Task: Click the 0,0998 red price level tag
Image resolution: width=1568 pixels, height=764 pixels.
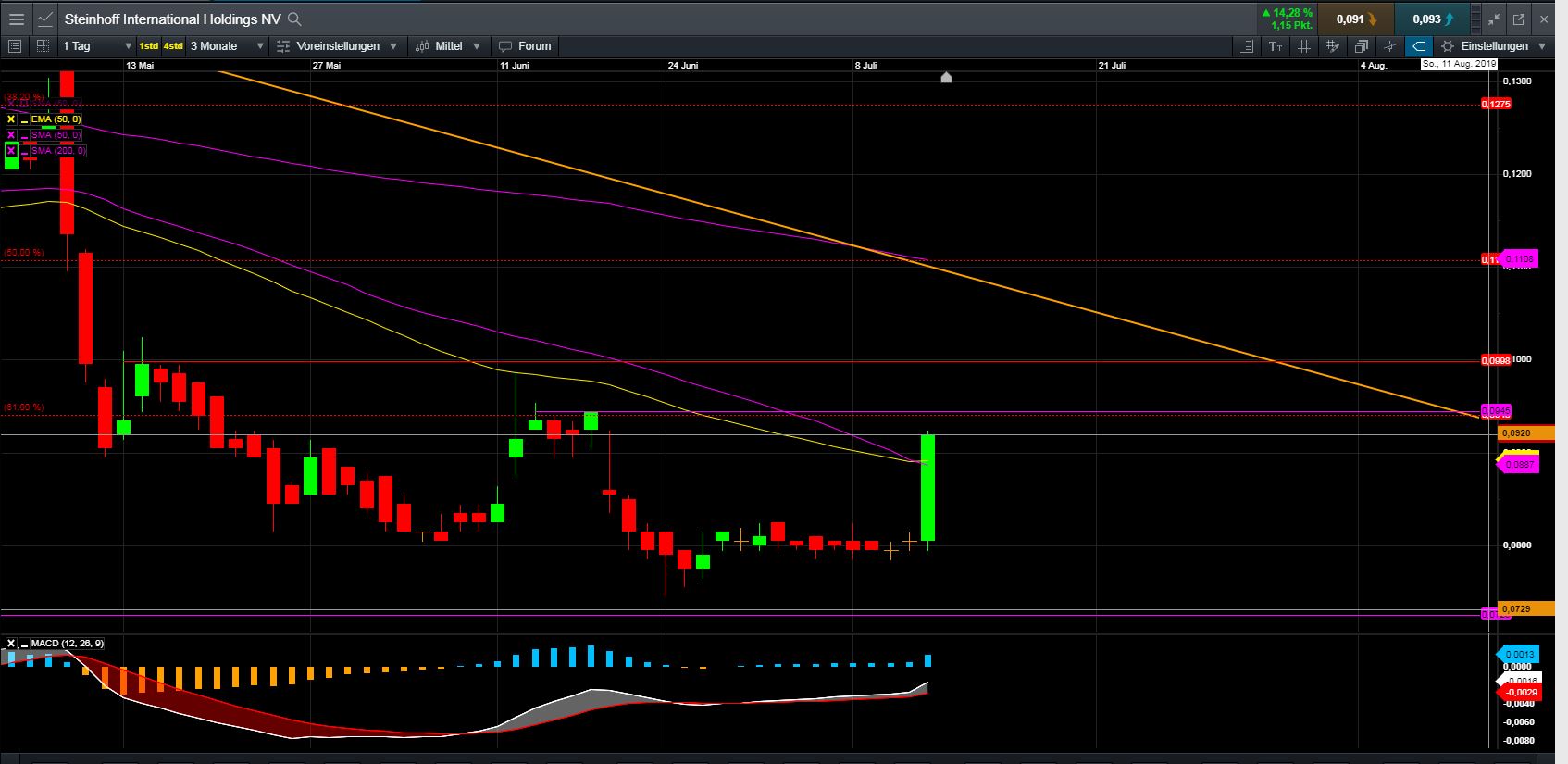Action: pos(1496,360)
